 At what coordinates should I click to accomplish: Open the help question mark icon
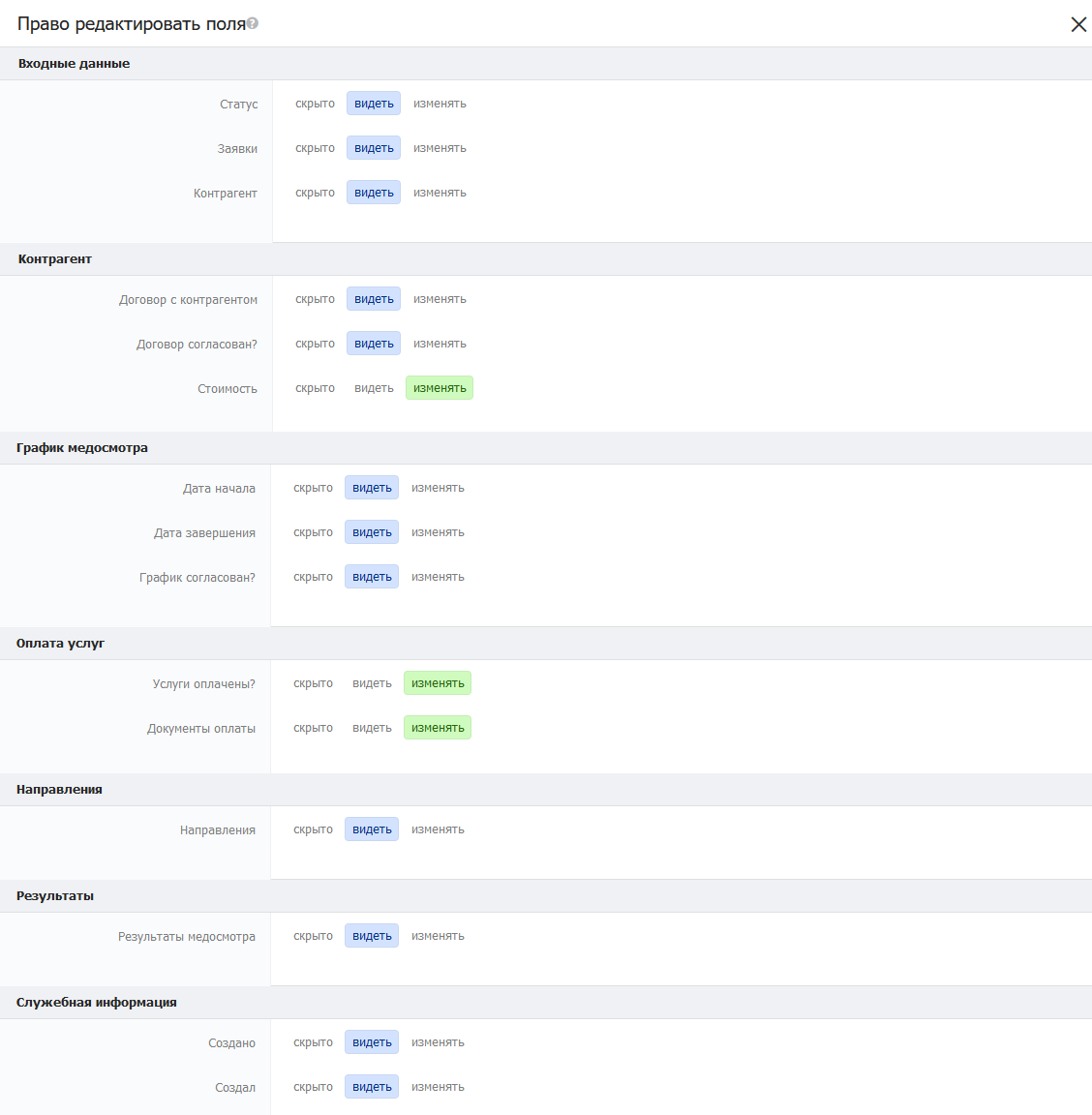pos(253,23)
